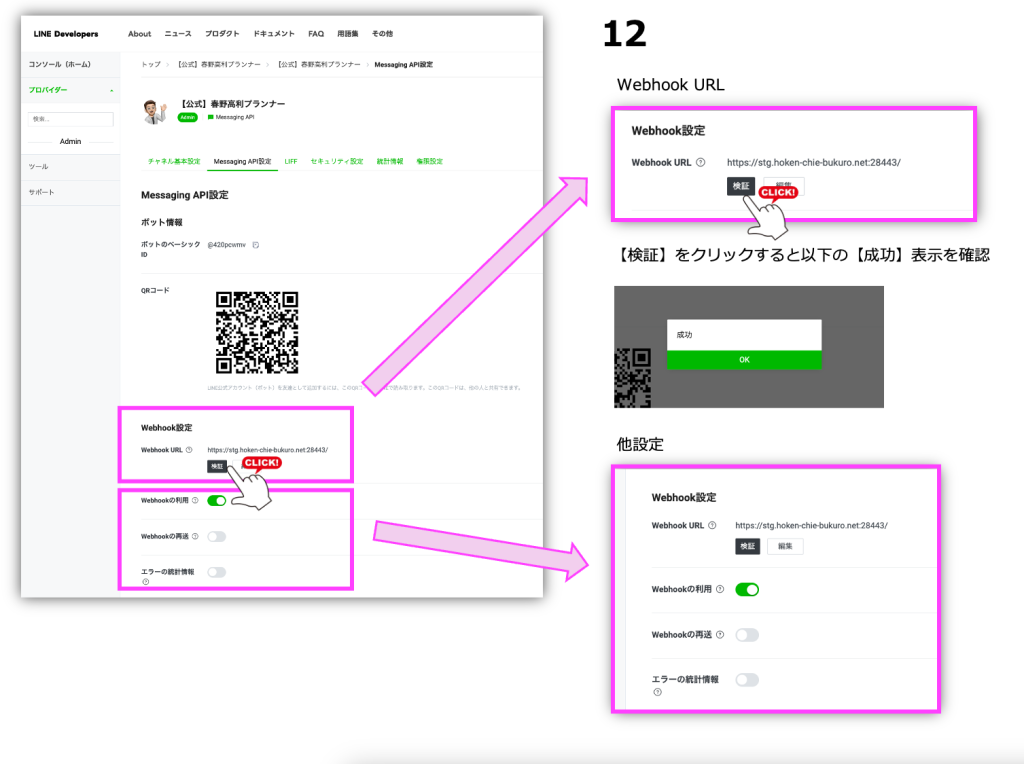Toggle Webhookの再送 switch in console page
This screenshot has width=1024, height=764.
(217, 536)
